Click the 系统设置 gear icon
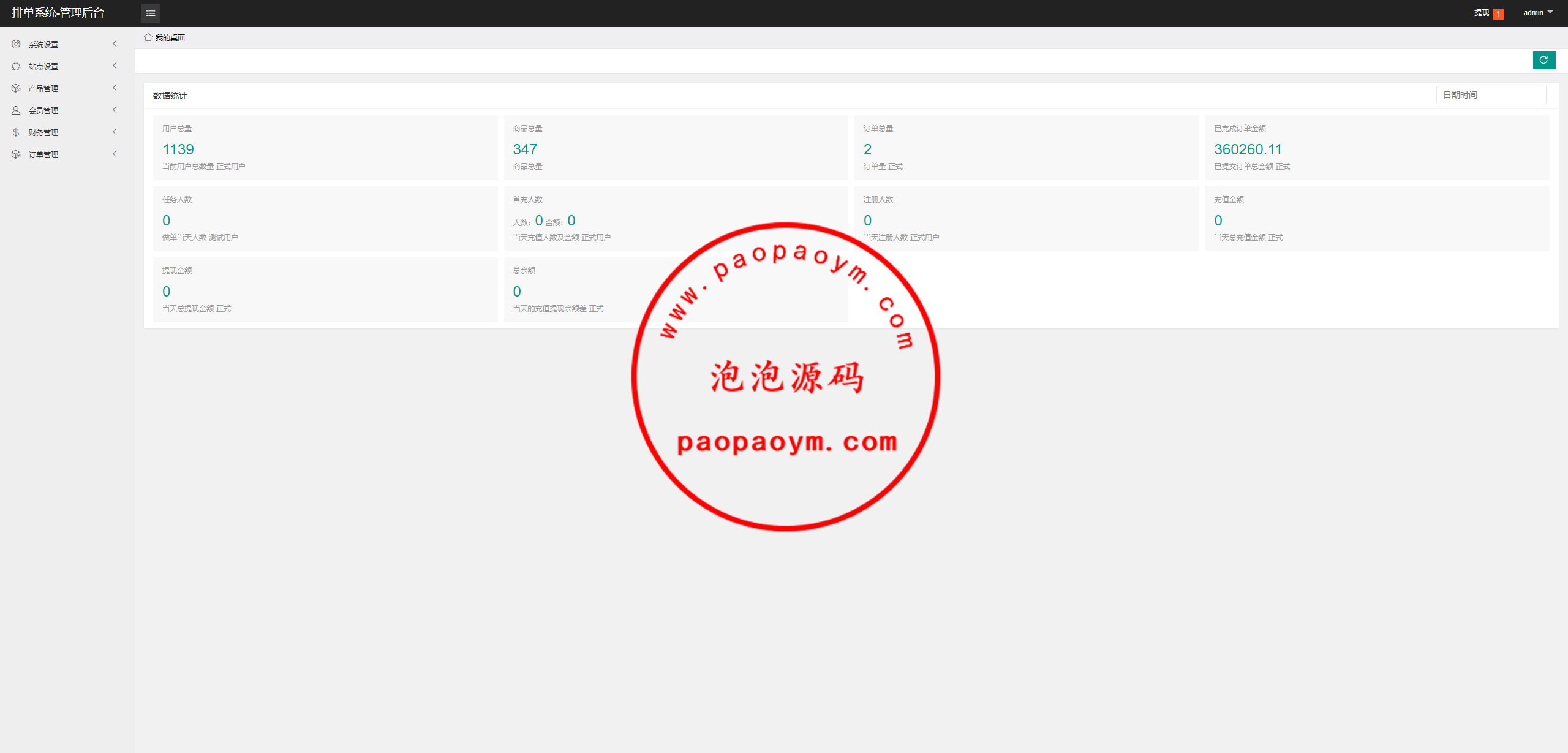Image resolution: width=1568 pixels, height=753 pixels. [16, 44]
